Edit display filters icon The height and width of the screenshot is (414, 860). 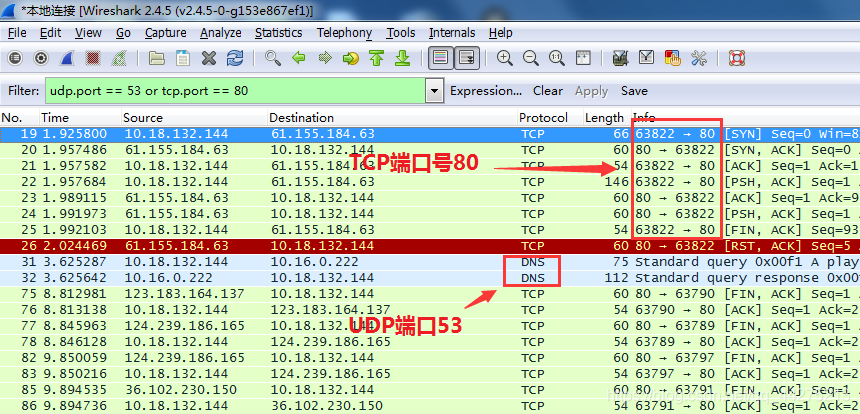(647, 58)
